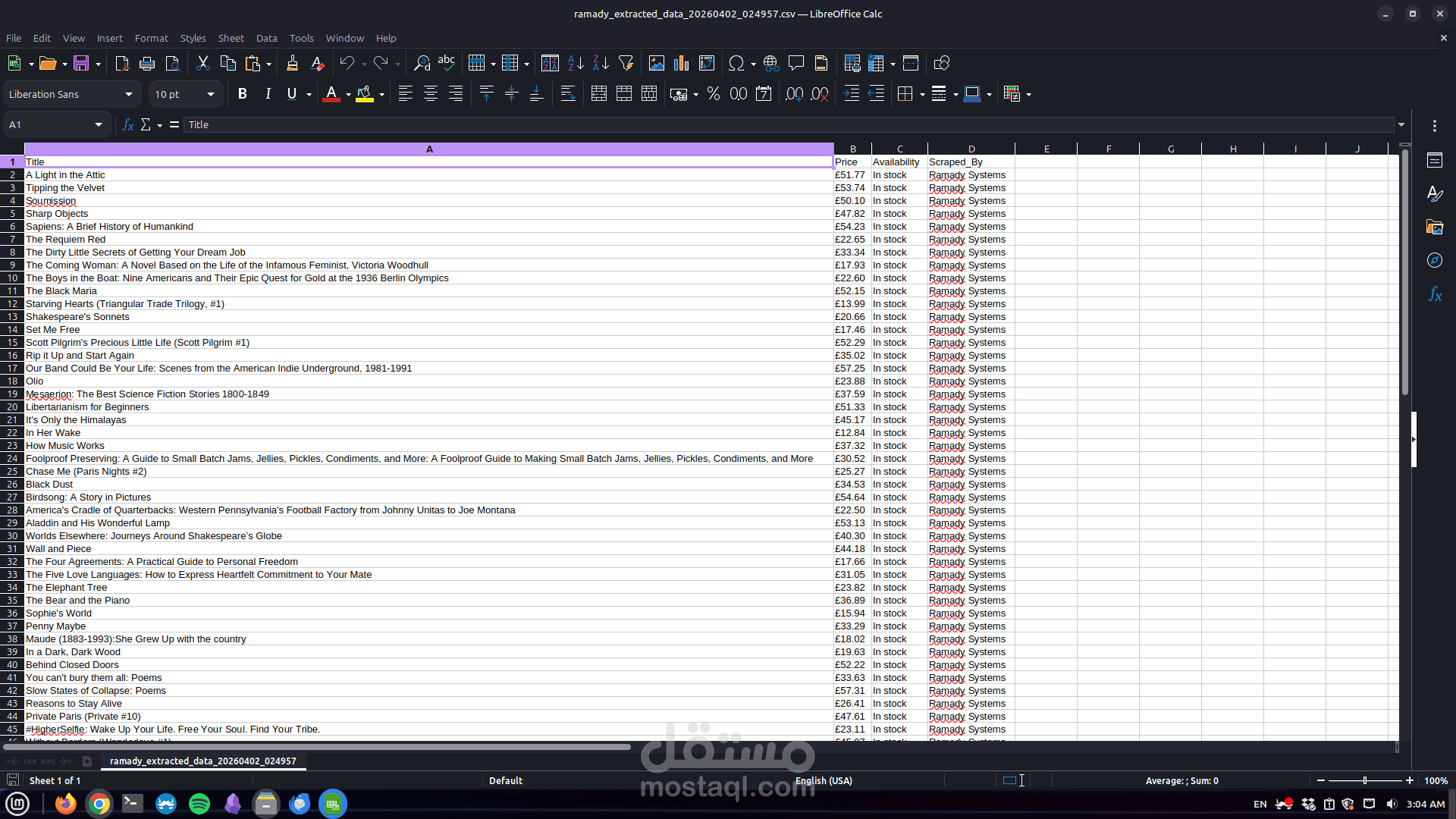The height and width of the screenshot is (819, 1456).
Task: Launch Firefox from the taskbar
Action: pyautogui.click(x=66, y=804)
